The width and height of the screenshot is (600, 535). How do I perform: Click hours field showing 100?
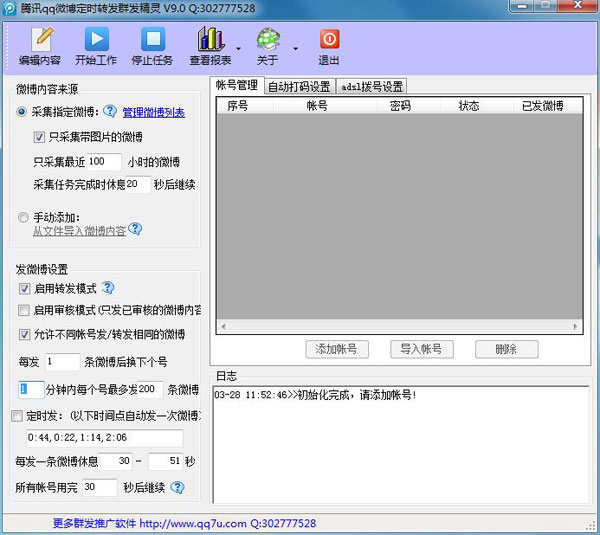click(104, 161)
